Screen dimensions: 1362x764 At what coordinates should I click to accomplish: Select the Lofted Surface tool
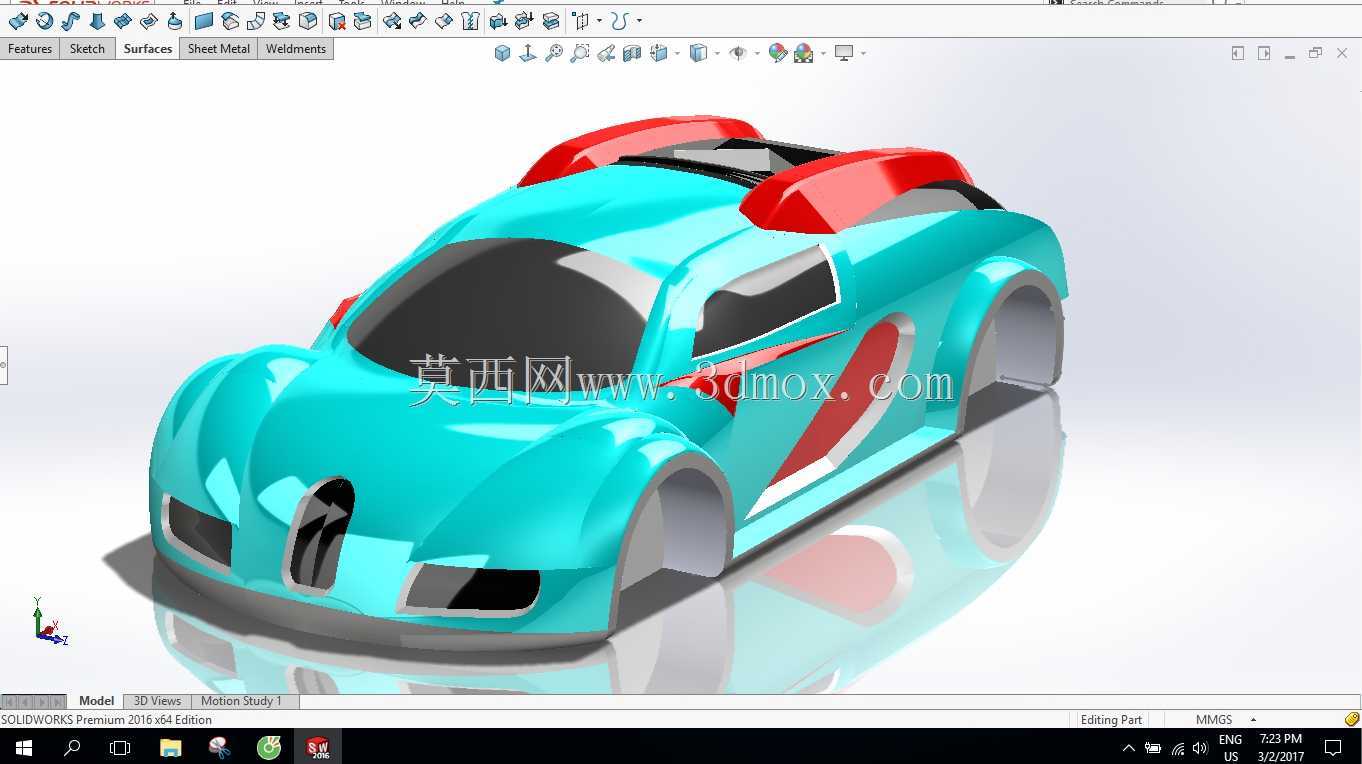[x=97, y=21]
